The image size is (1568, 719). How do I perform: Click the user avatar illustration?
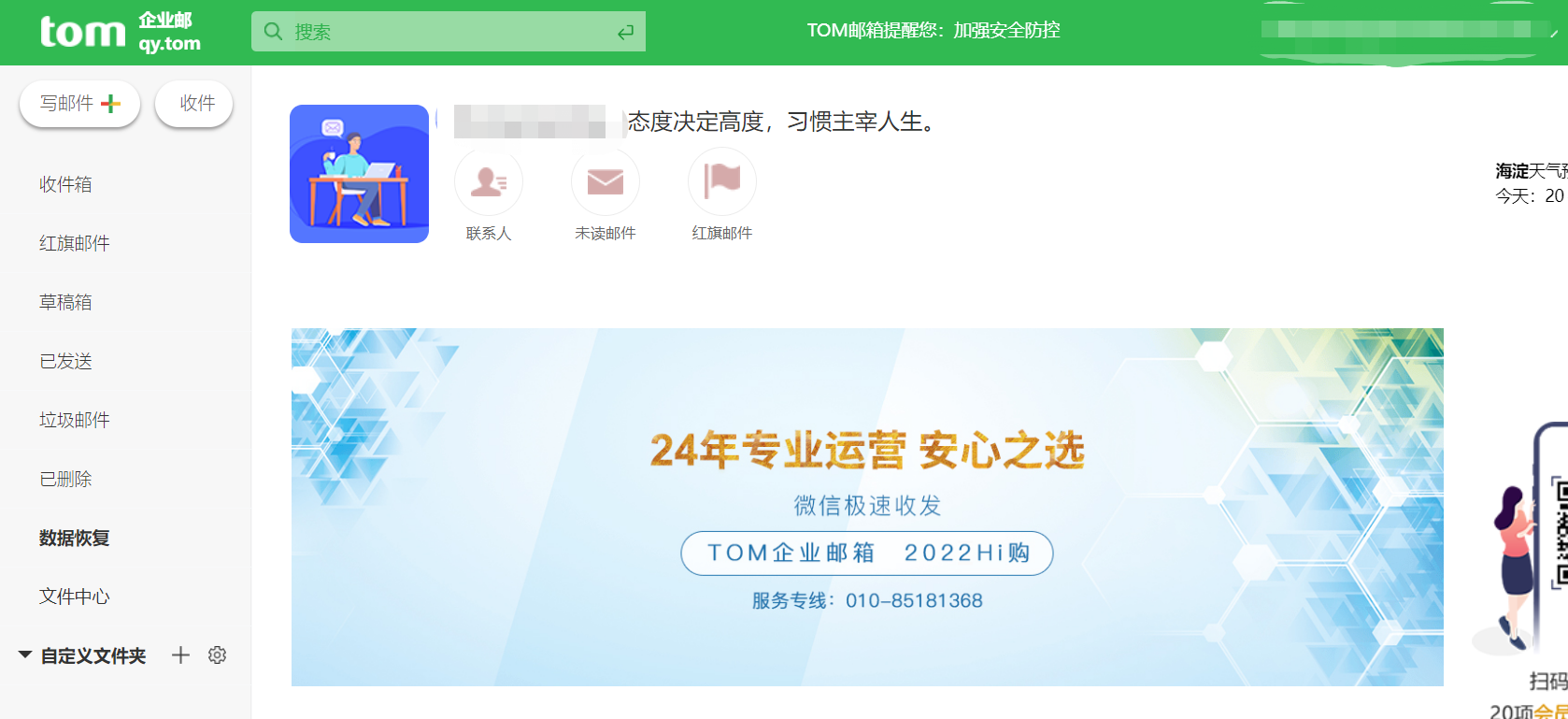pos(359,174)
